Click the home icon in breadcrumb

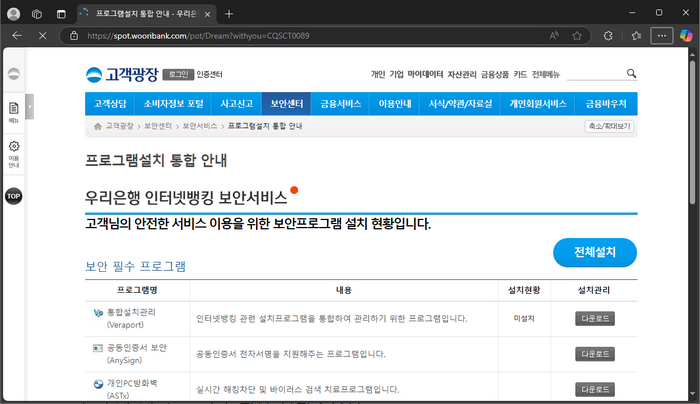[97, 127]
